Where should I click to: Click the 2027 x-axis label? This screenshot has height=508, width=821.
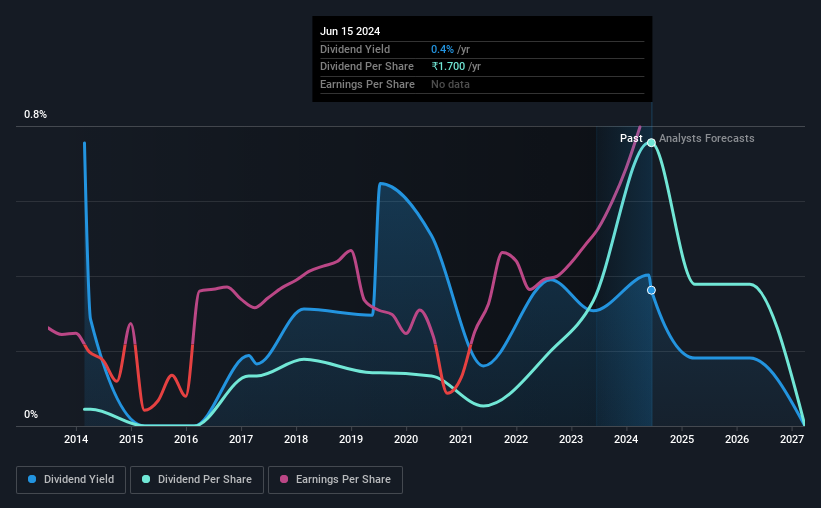click(x=792, y=439)
